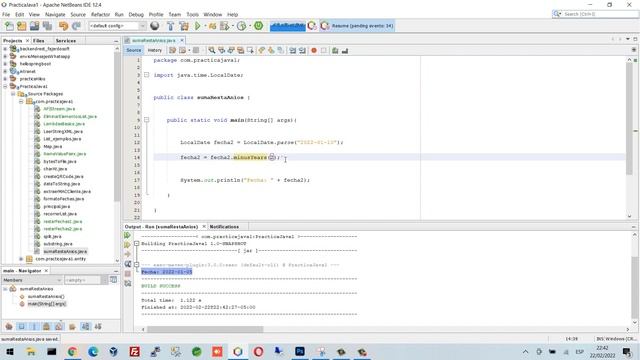The height and width of the screenshot is (360, 640).
Task: Click the New File toolbar icon
Action: (9, 26)
